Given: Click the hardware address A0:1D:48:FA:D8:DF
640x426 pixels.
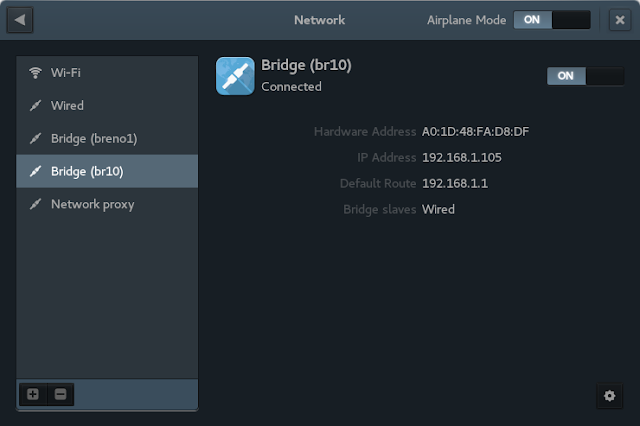Looking at the screenshot, I should (476, 131).
